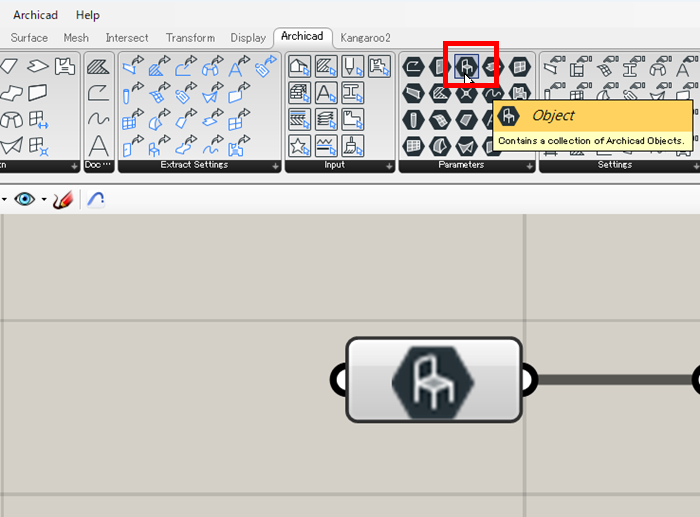Image resolution: width=700 pixels, height=517 pixels.
Task: Select the Curtain Wall grid hexagon icon
Action: 413,146
